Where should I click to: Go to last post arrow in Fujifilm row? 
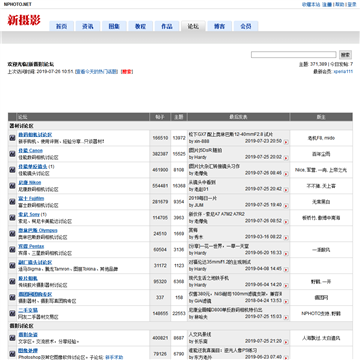coord(286,205)
